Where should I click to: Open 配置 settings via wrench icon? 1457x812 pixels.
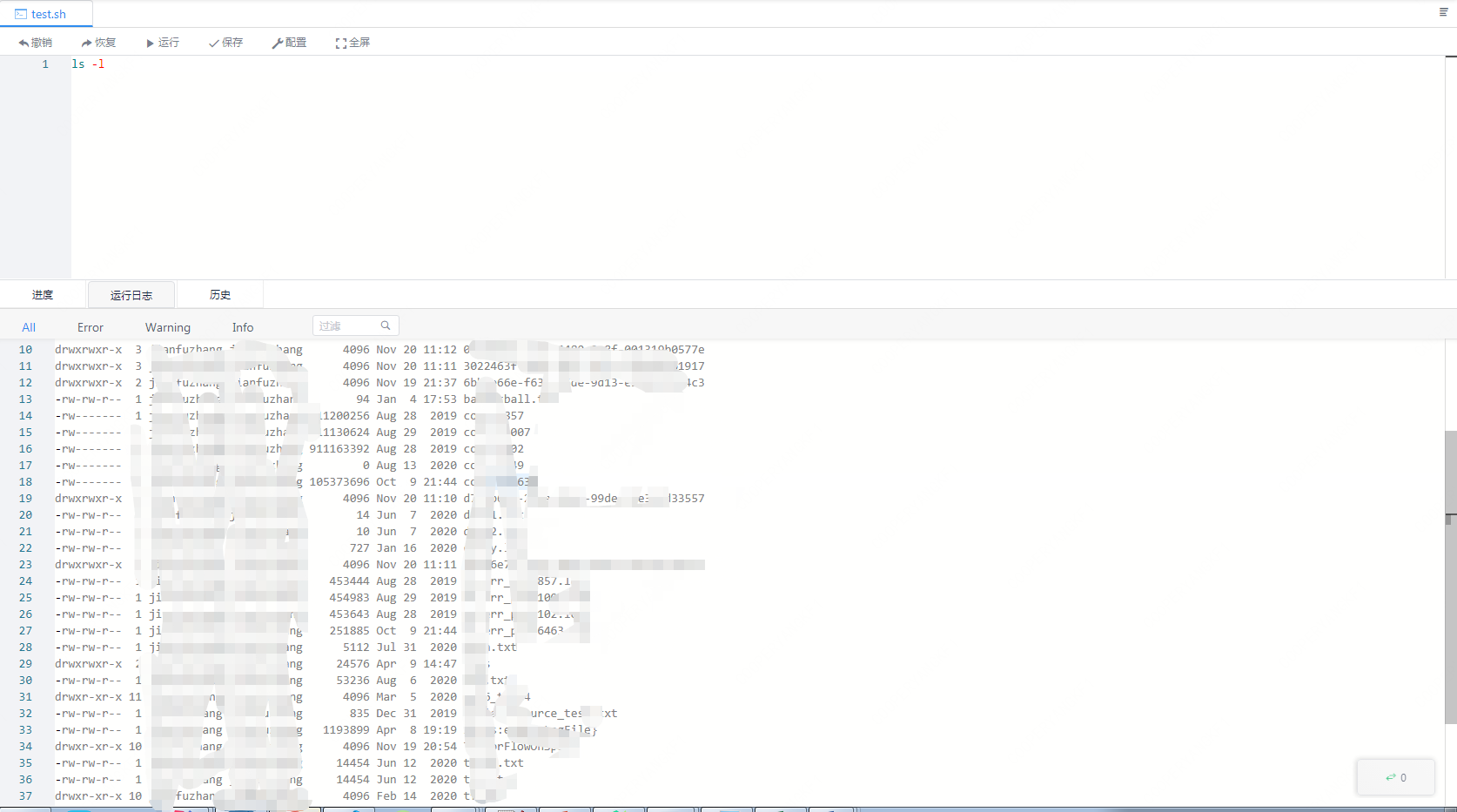(277, 43)
